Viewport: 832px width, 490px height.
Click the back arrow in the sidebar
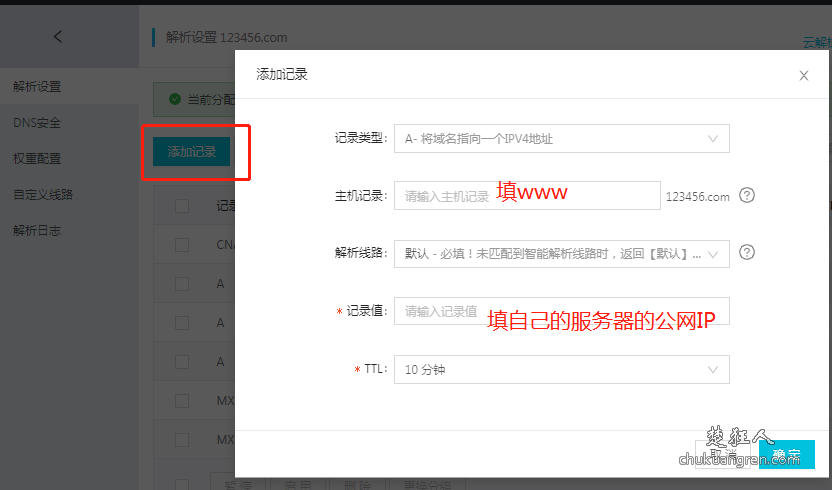tap(57, 37)
